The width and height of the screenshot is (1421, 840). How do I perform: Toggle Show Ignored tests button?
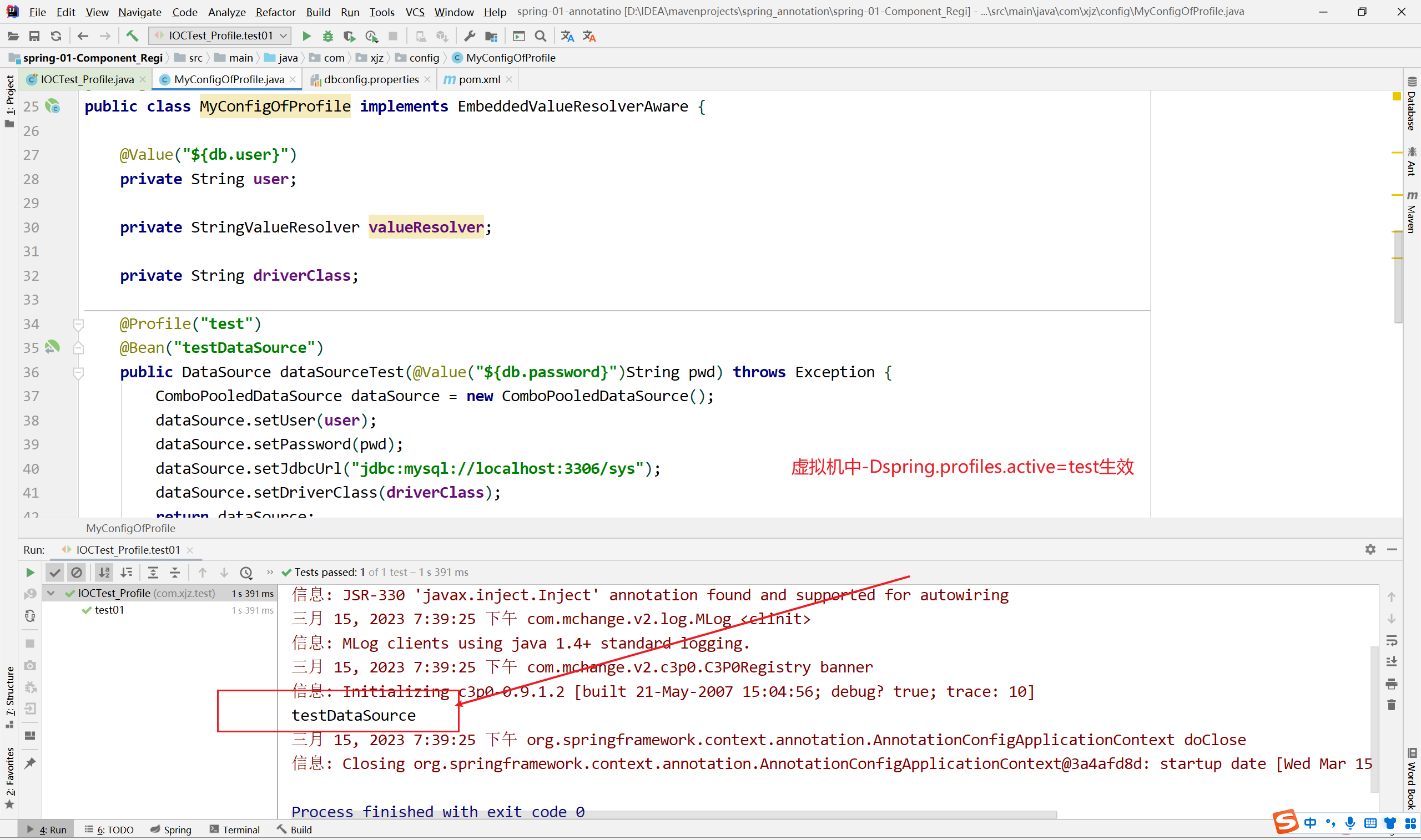[x=77, y=572]
